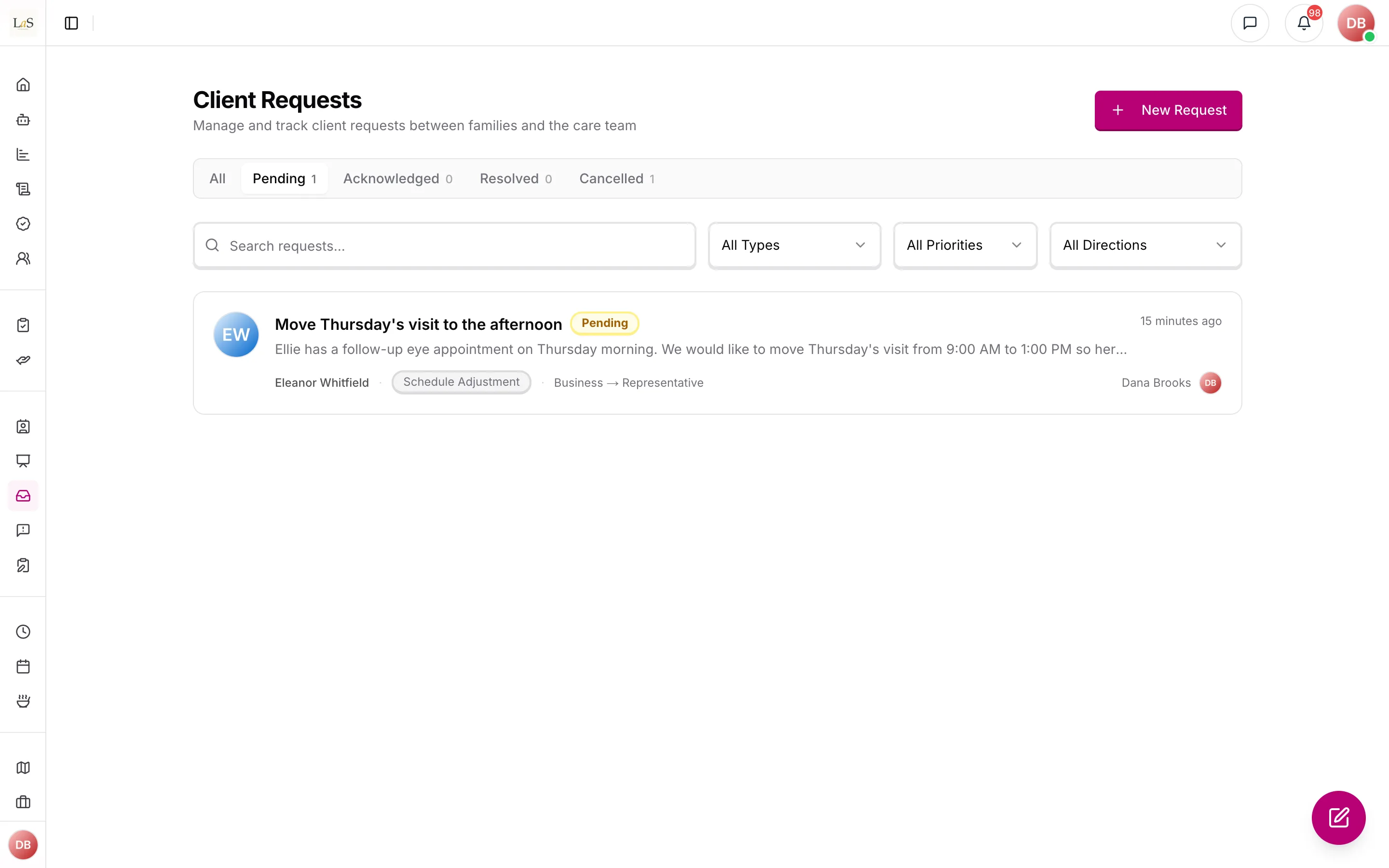
Task: Click the EW client avatar
Action: pyautogui.click(x=236, y=335)
